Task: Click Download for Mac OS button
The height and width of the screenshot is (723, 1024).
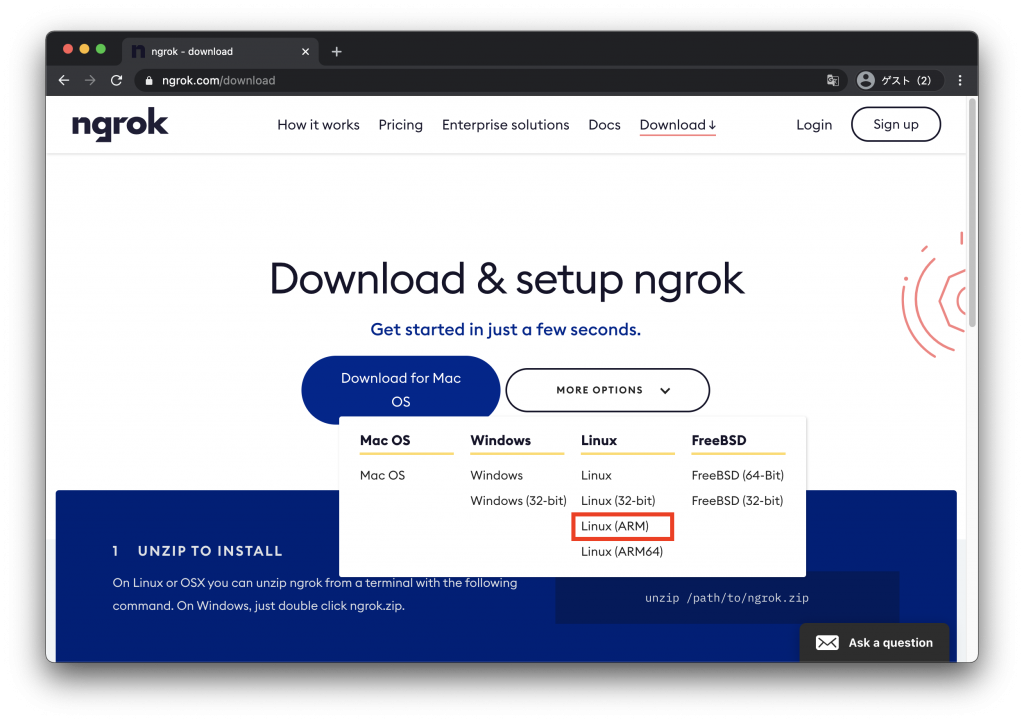Action: click(400, 389)
